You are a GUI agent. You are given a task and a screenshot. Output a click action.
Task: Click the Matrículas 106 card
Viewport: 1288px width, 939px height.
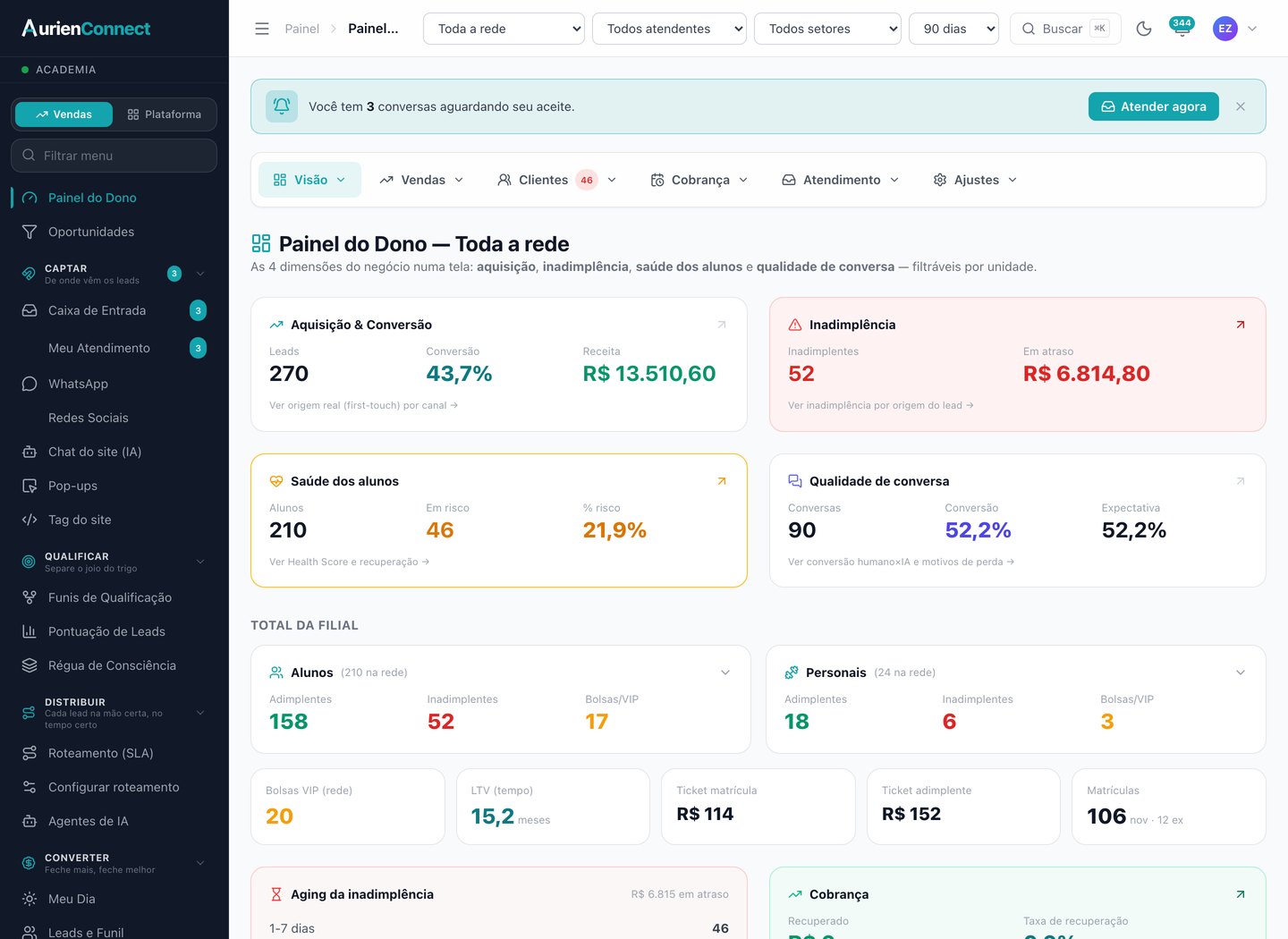tap(1169, 807)
